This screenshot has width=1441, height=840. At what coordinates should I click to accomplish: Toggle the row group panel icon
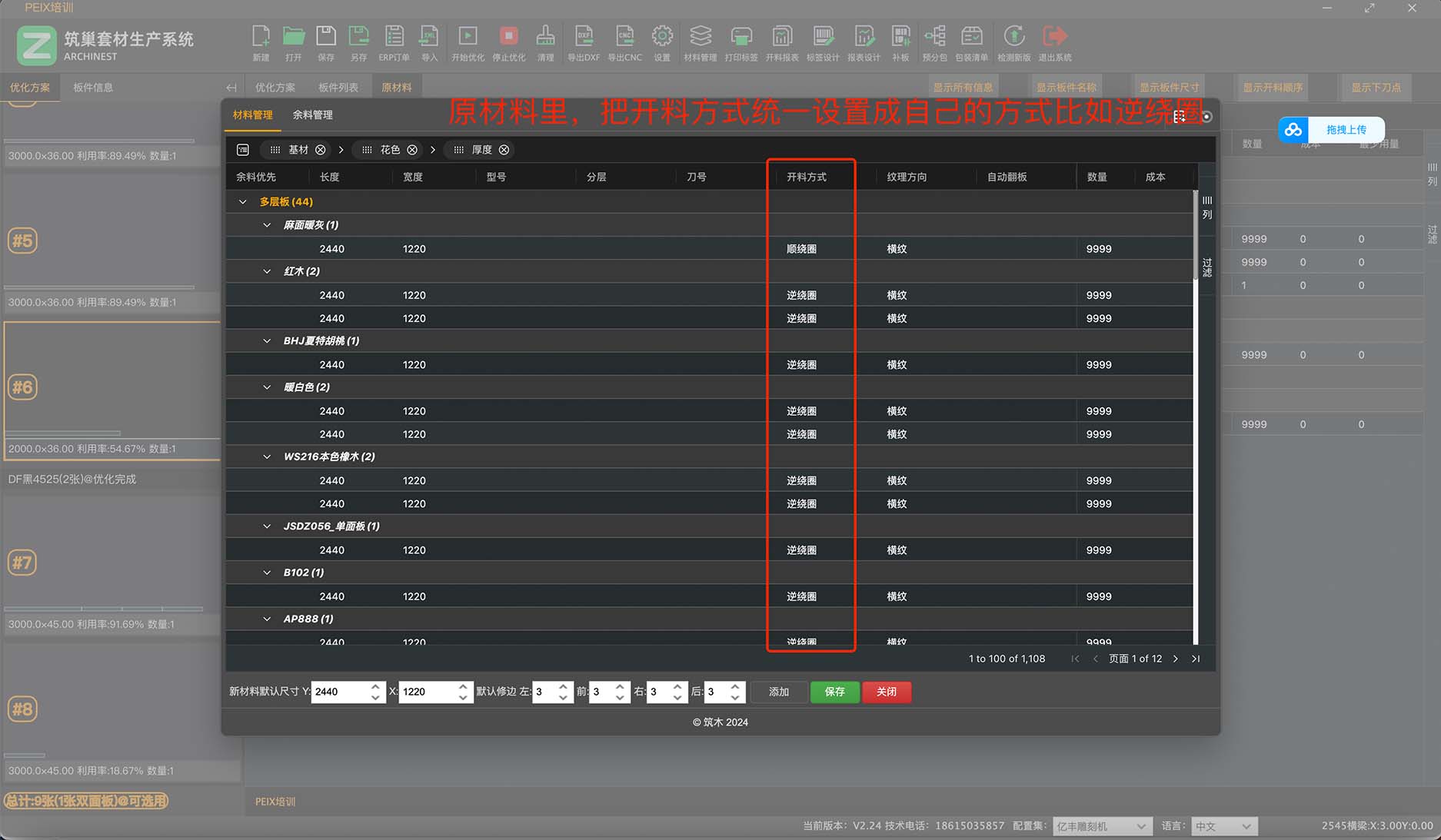pyautogui.click(x=243, y=150)
